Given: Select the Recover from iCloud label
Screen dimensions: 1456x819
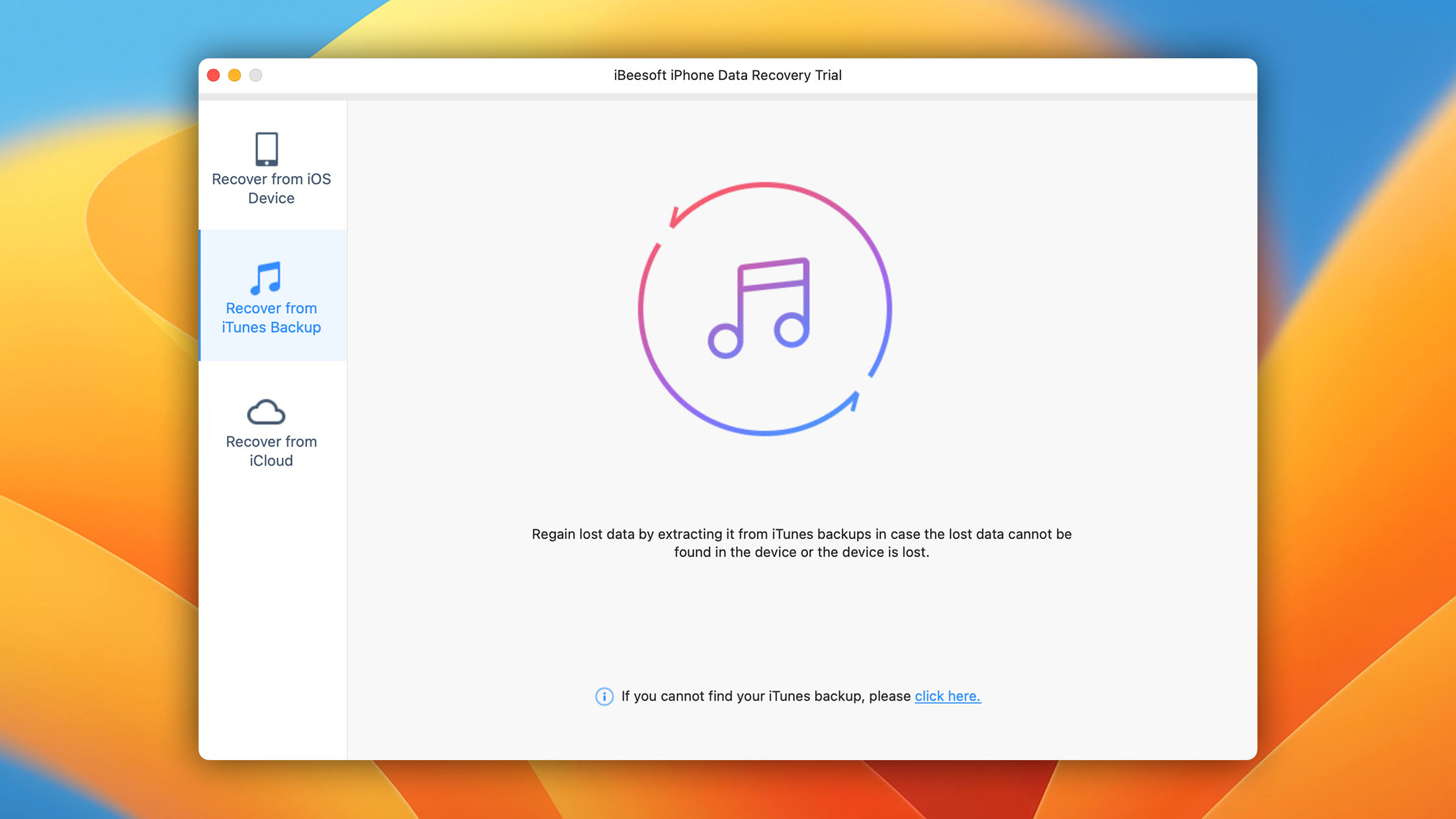Looking at the screenshot, I should (271, 451).
